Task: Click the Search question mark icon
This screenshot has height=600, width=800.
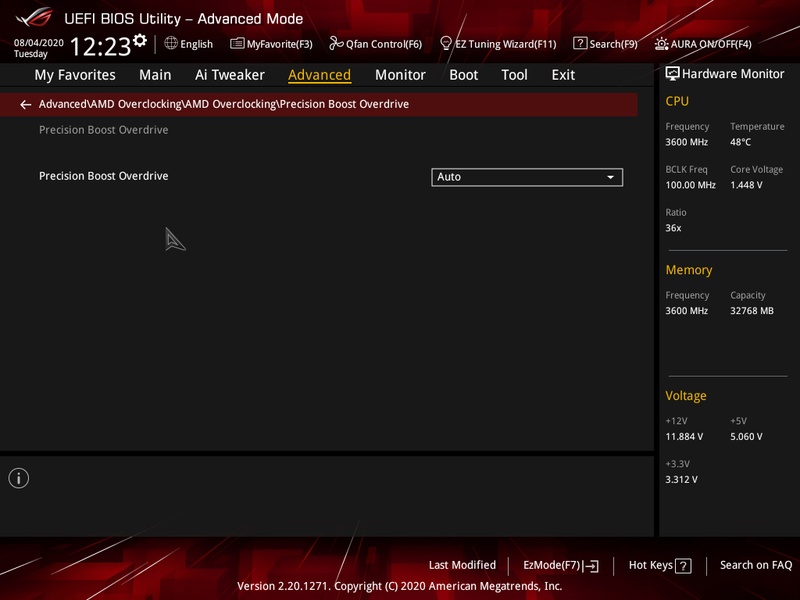Action: (x=580, y=43)
